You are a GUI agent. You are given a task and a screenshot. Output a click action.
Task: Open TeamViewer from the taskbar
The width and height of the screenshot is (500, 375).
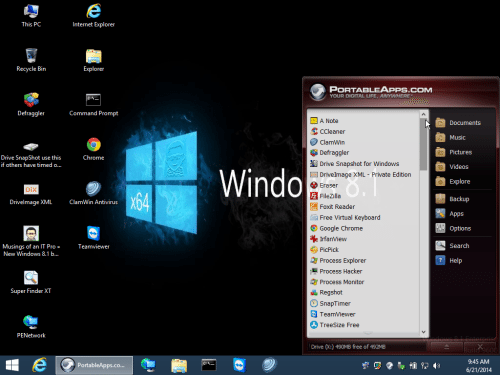(x=239, y=365)
